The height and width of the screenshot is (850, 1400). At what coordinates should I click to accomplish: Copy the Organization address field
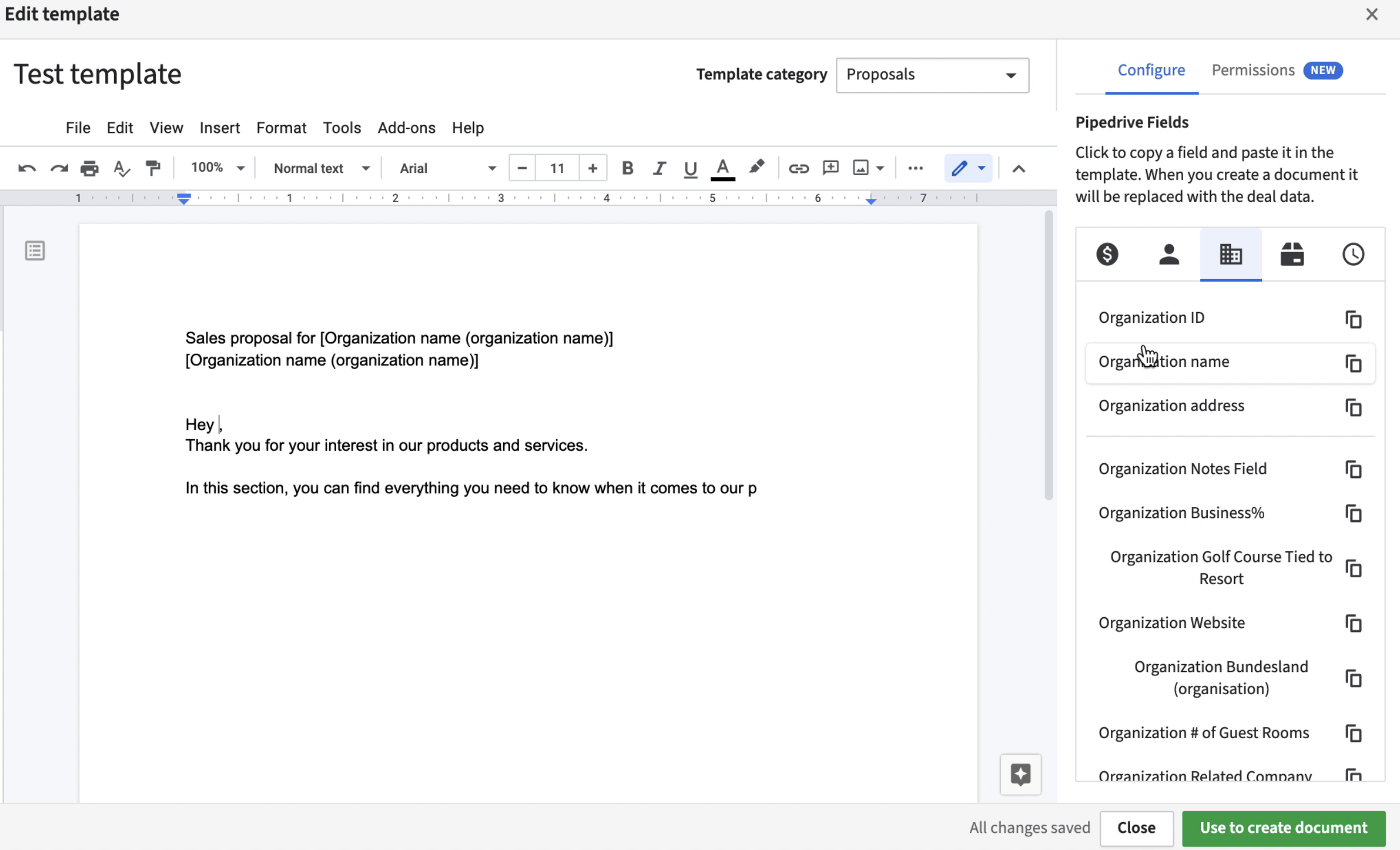[x=1353, y=407]
